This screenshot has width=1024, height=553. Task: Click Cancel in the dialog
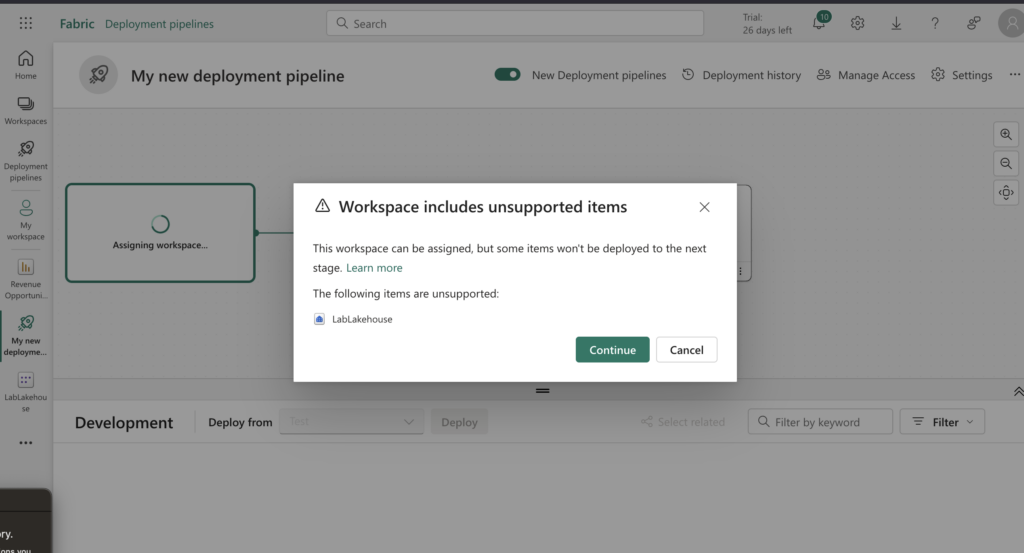pyautogui.click(x=686, y=349)
